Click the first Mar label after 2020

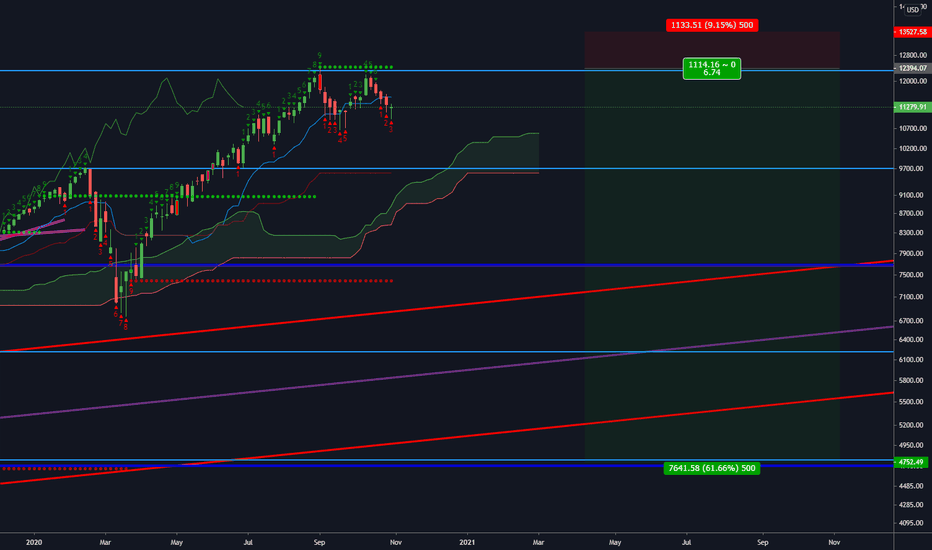(x=105, y=542)
